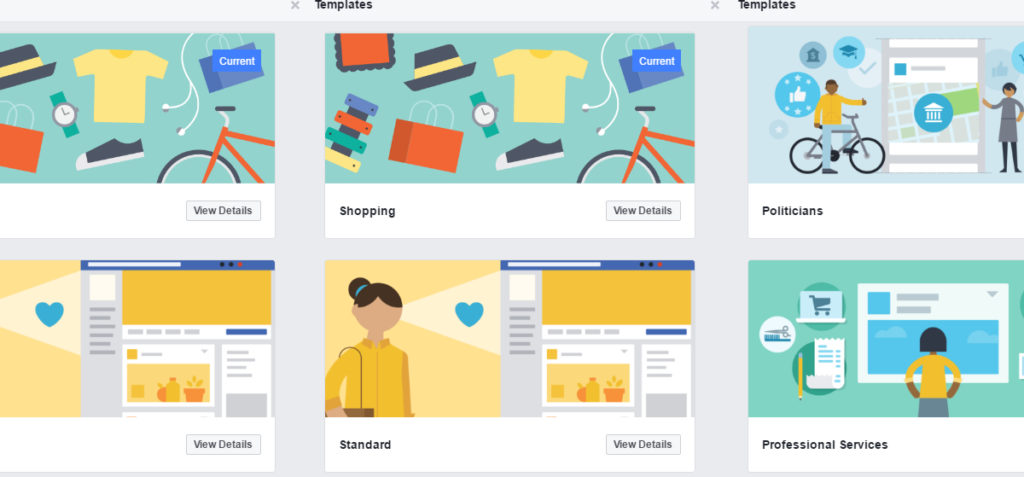Click the thumbs-up icon in Politicians thumbnail
Viewport: 1024px width, 477px height.
coord(797,95)
